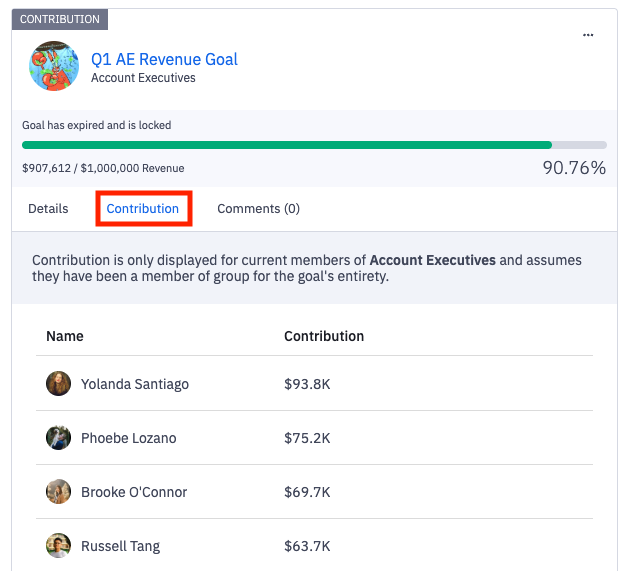Switch to the Details tab
Image resolution: width=629 pixels, height=571 pixels.
tap(48, 209)
